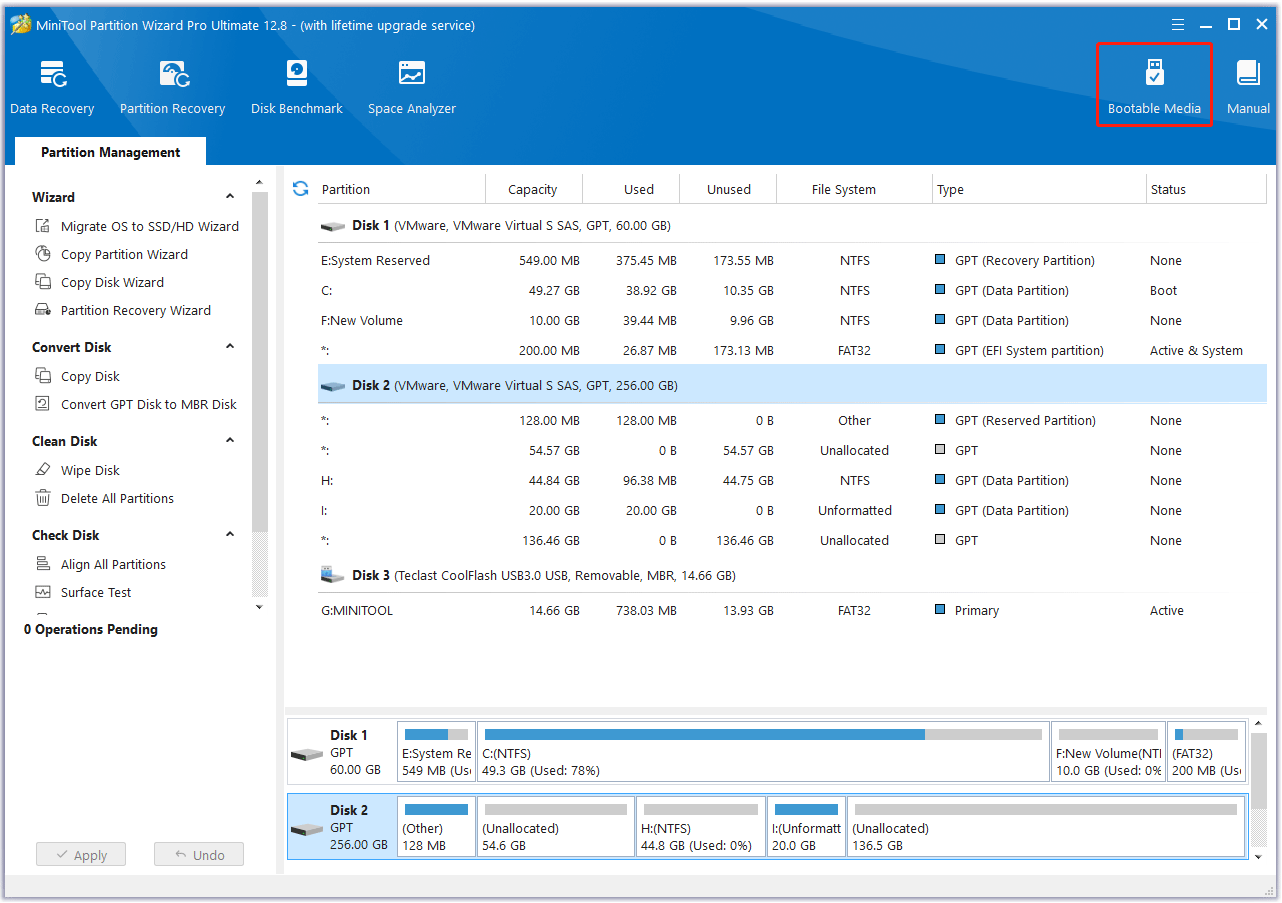
Task: Collapse the Convert Disk section
Action: tap(229, 347)
